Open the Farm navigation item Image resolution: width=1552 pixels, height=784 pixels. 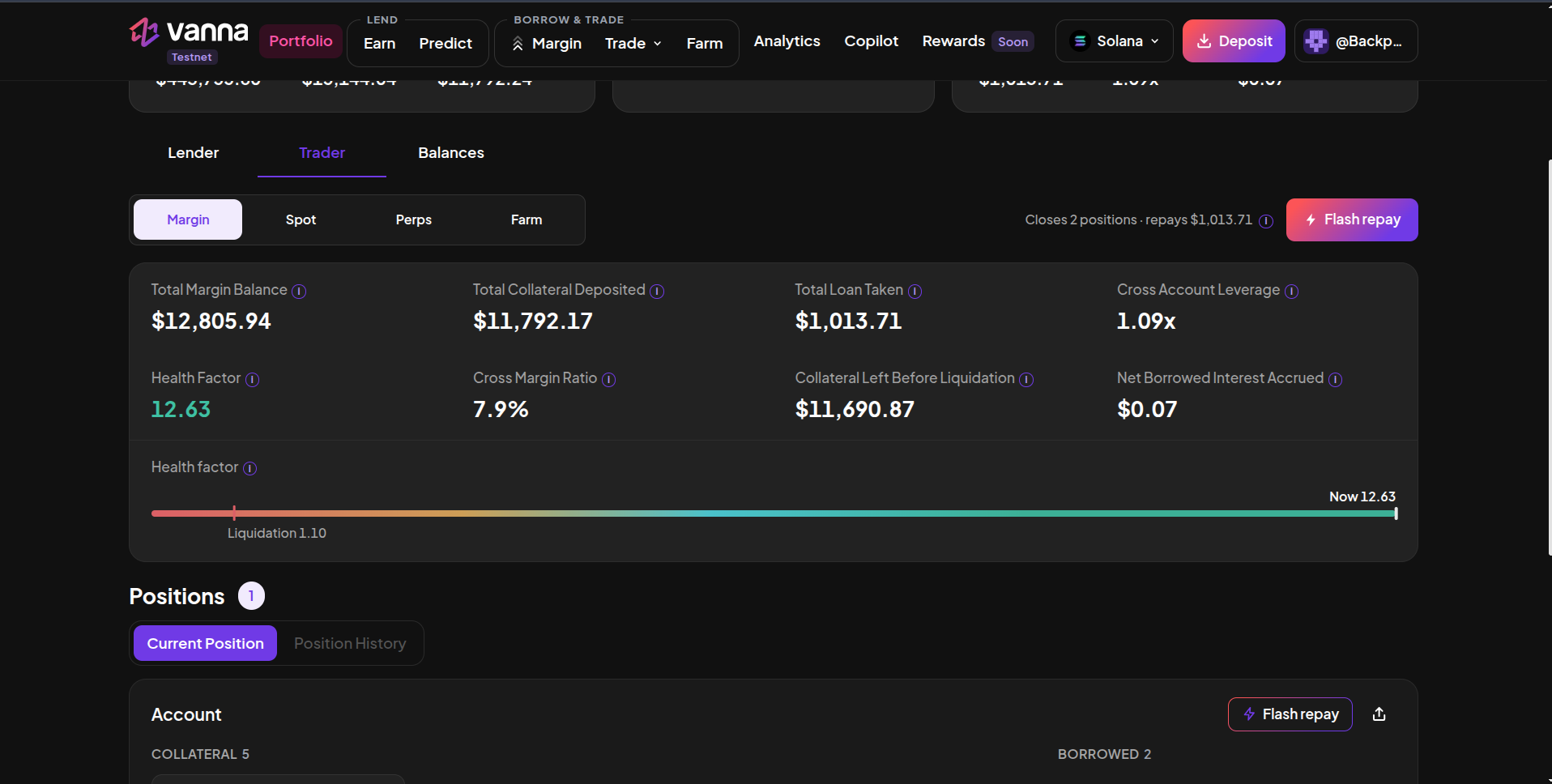705,44
